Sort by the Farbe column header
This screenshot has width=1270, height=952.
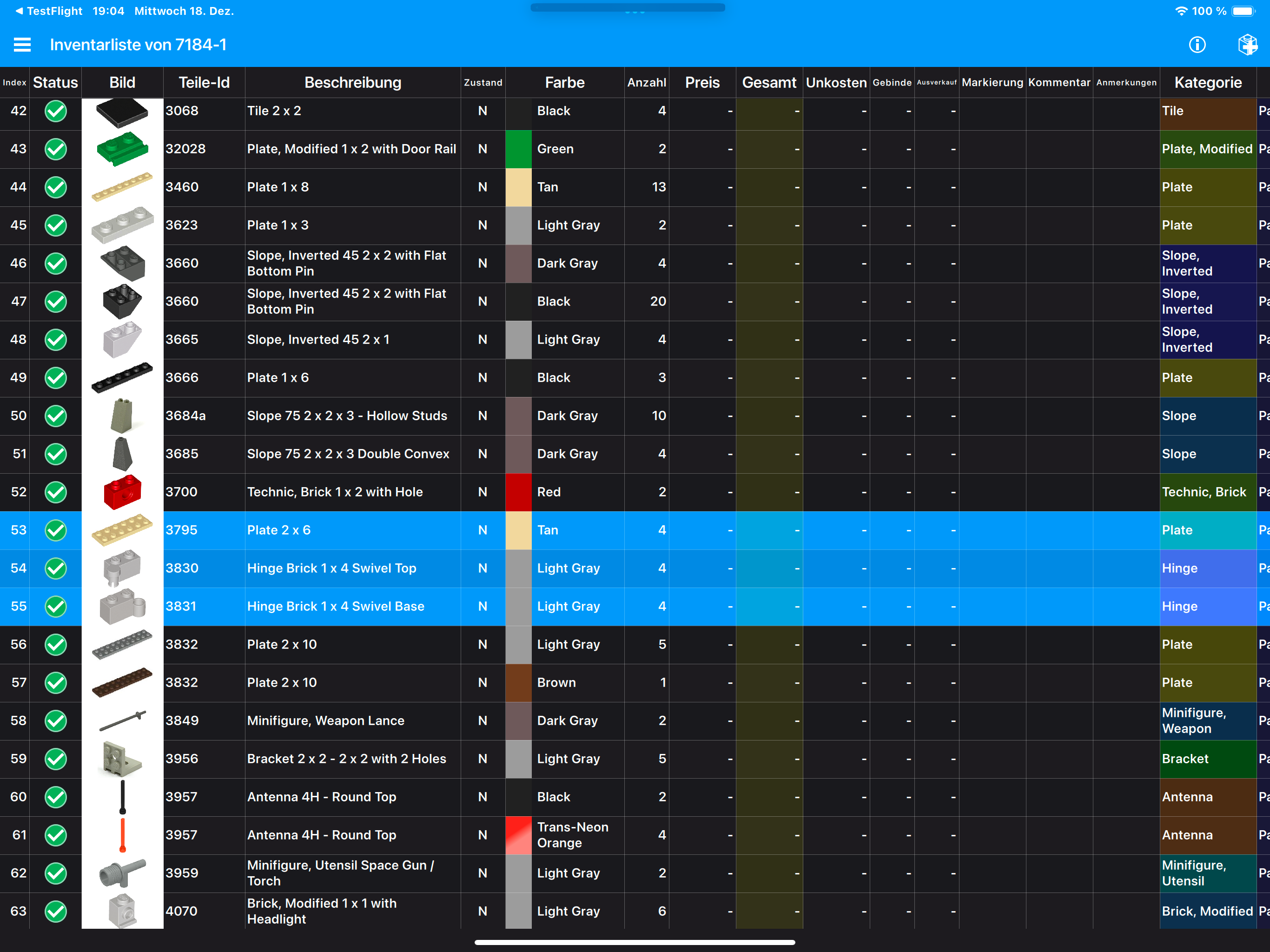pyautogui.click(x=565, y=82)
